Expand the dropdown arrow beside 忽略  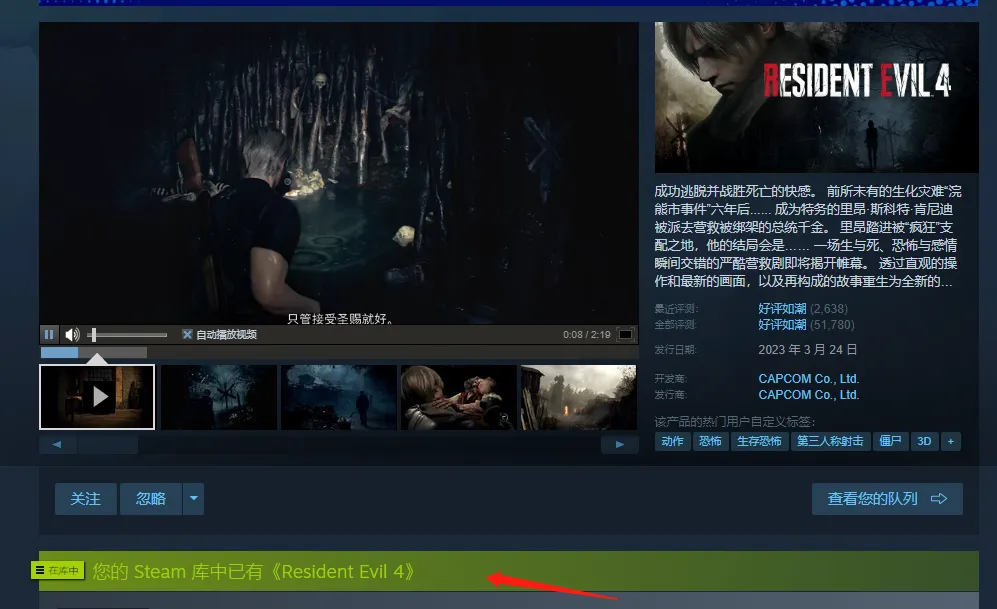(x=194, y=498)
